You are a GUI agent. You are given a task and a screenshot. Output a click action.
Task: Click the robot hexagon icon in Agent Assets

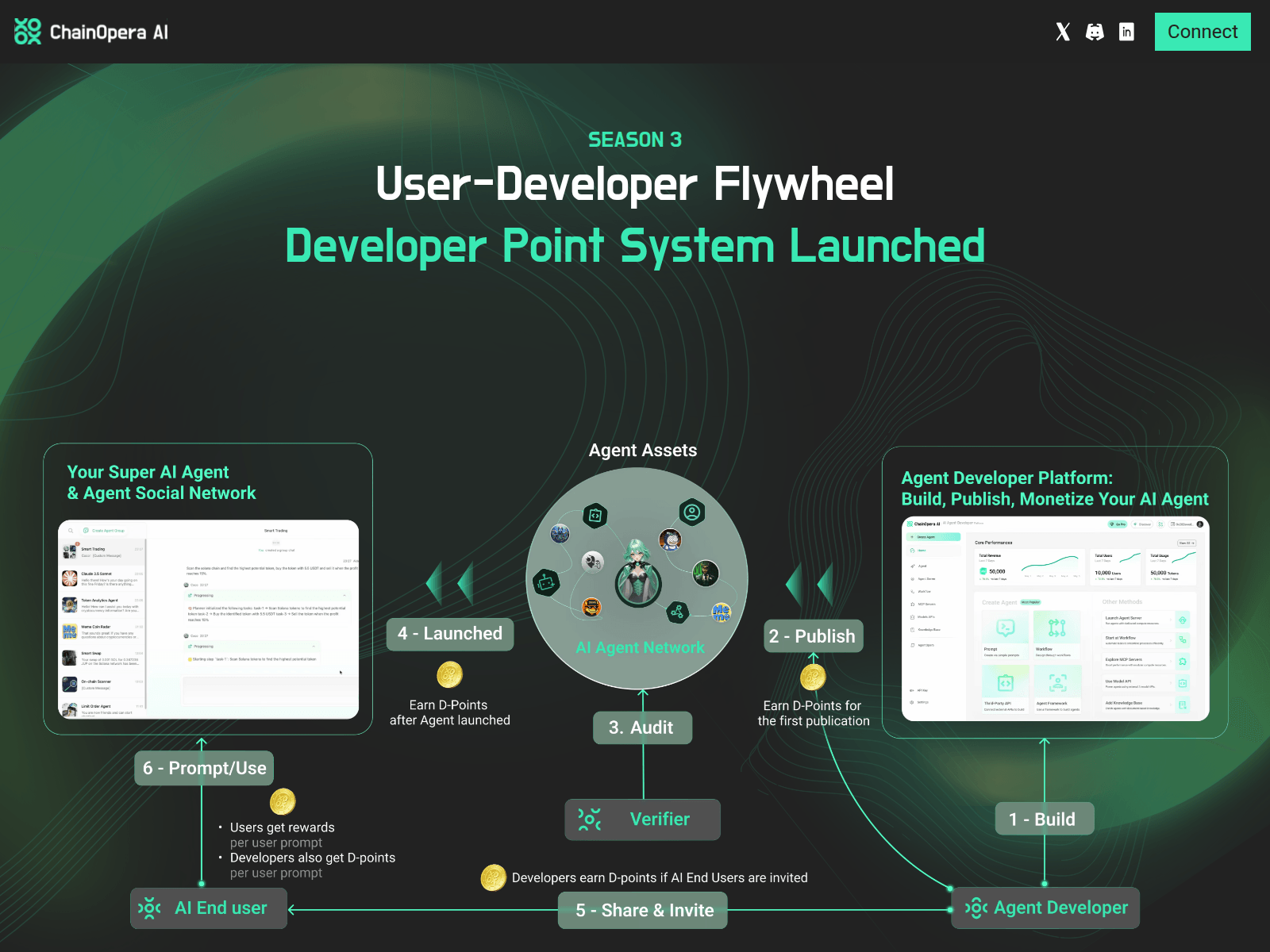546,583
